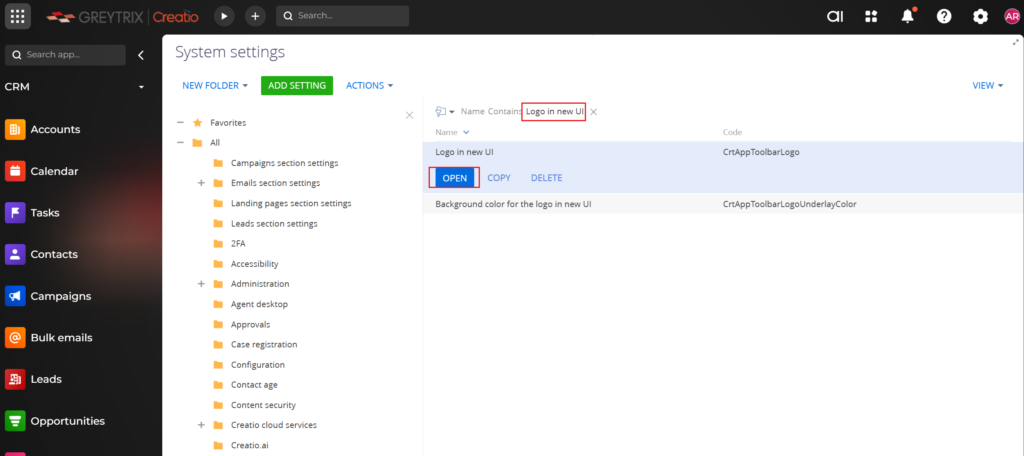Open the Actions menu
This screenshot has height=456, width=1024.
(x=369, y=86)
